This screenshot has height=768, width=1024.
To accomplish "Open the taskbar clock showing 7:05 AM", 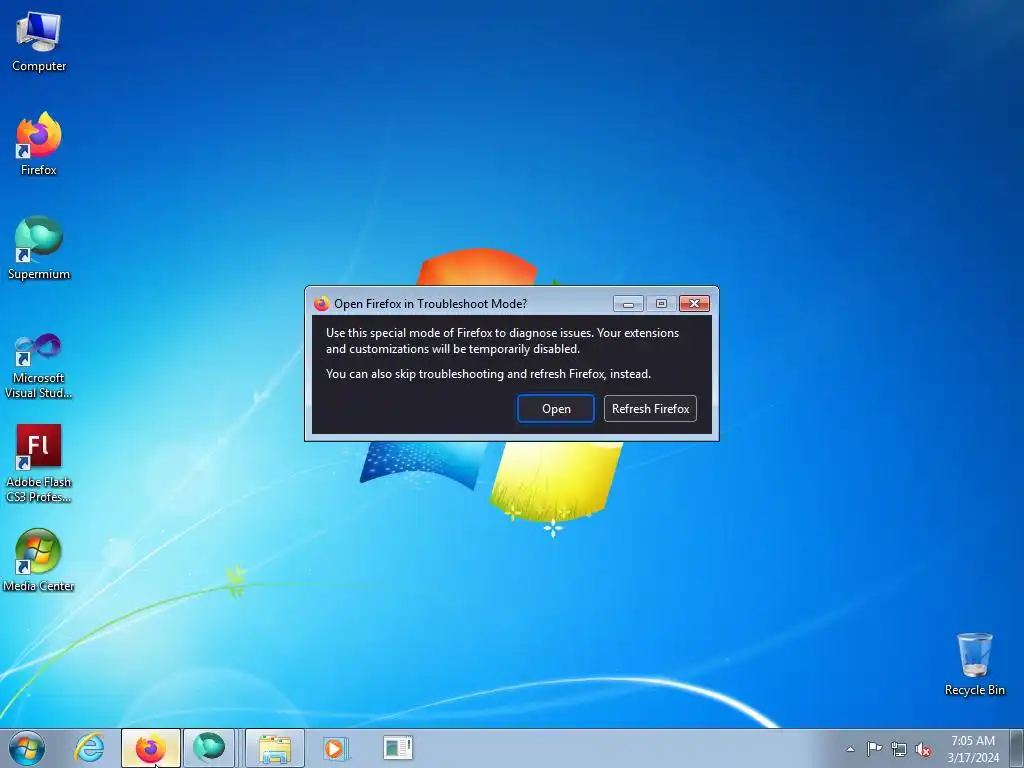I will (x=973, y=749).
